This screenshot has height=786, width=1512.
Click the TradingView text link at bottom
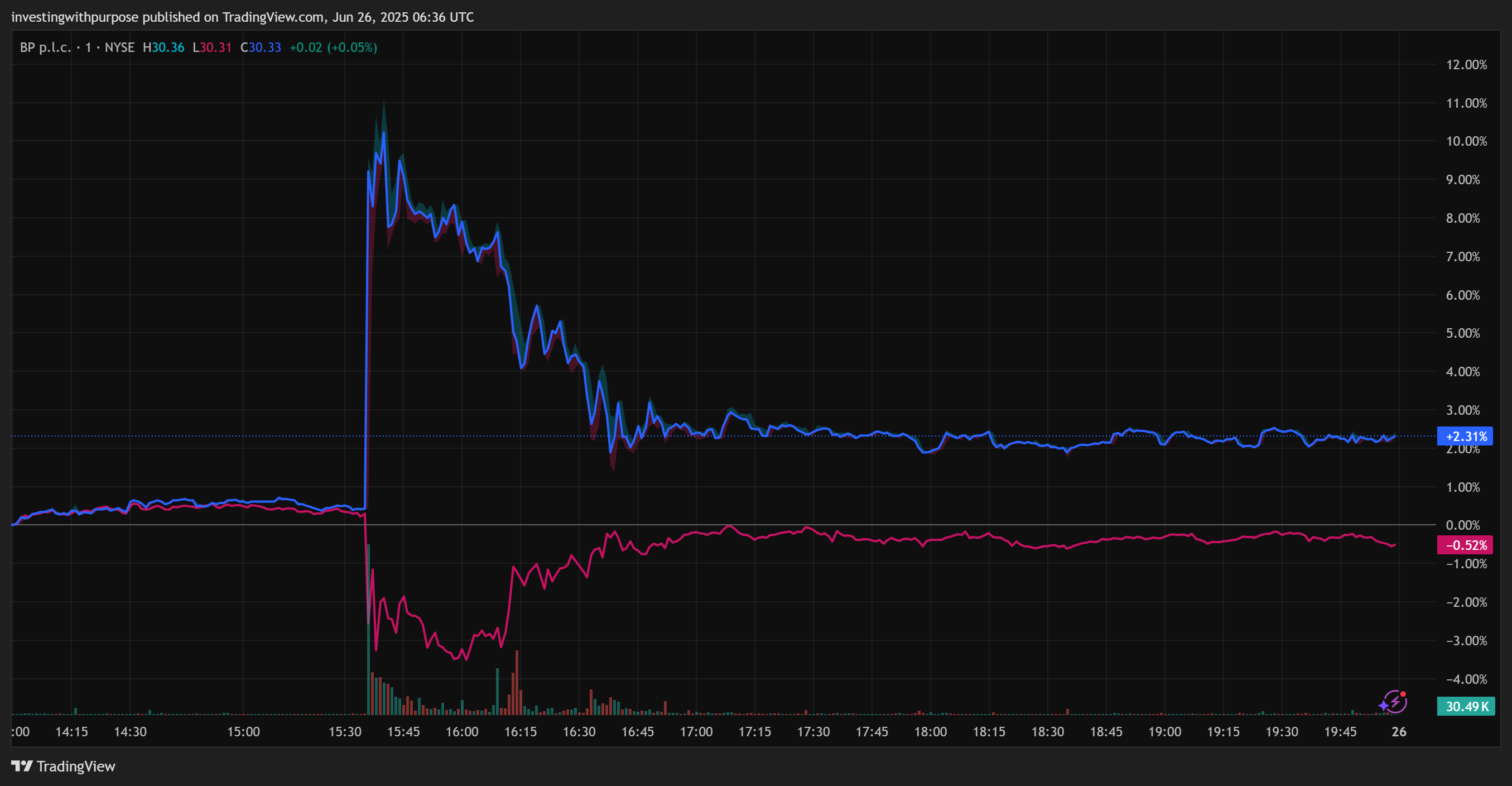76,766
